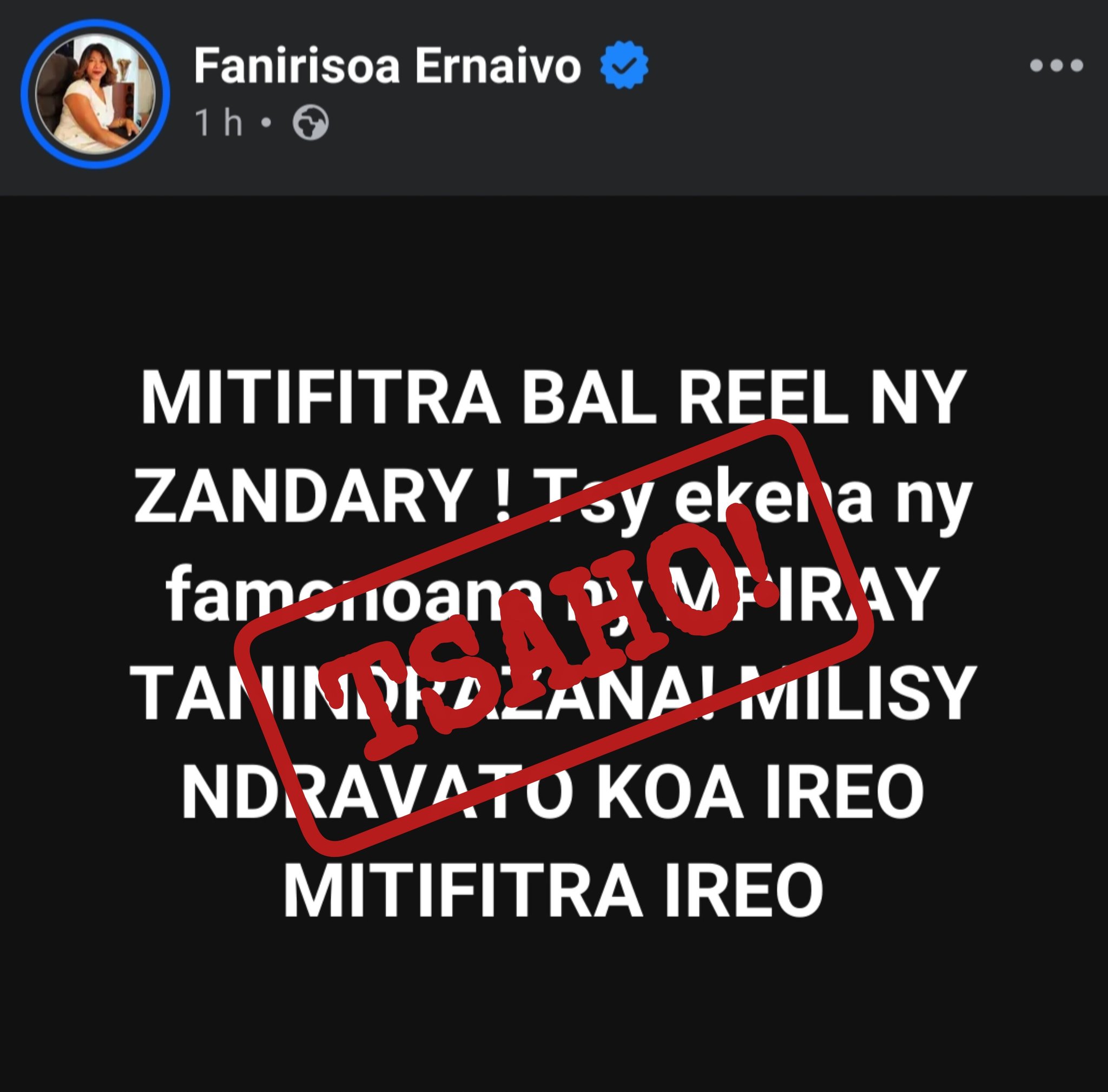This screenshot has width=1108, height=1092.
Task: Click the 'NDRAVATO KOA IREO' text line
Action: pos(553,791)
